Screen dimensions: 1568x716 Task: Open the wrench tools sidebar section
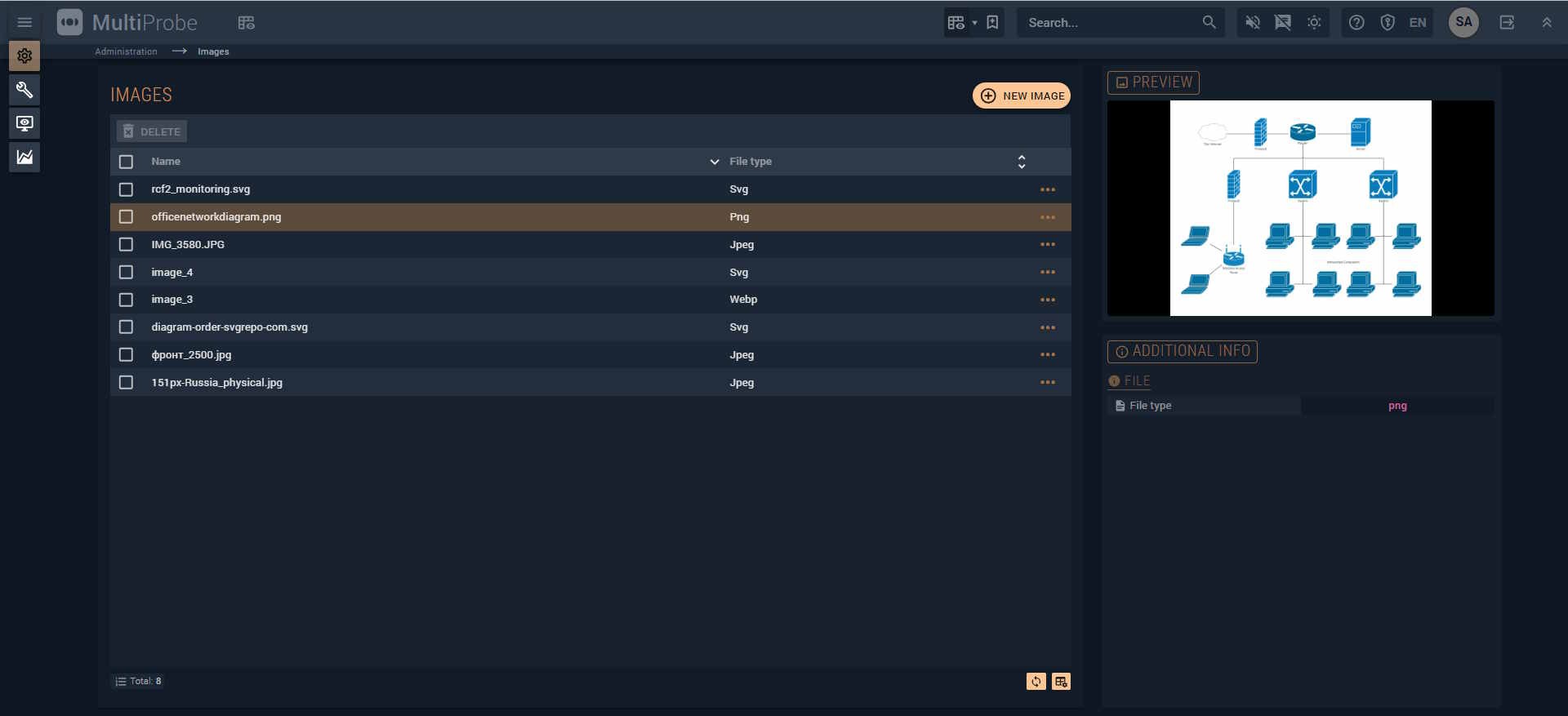[24, 90]
